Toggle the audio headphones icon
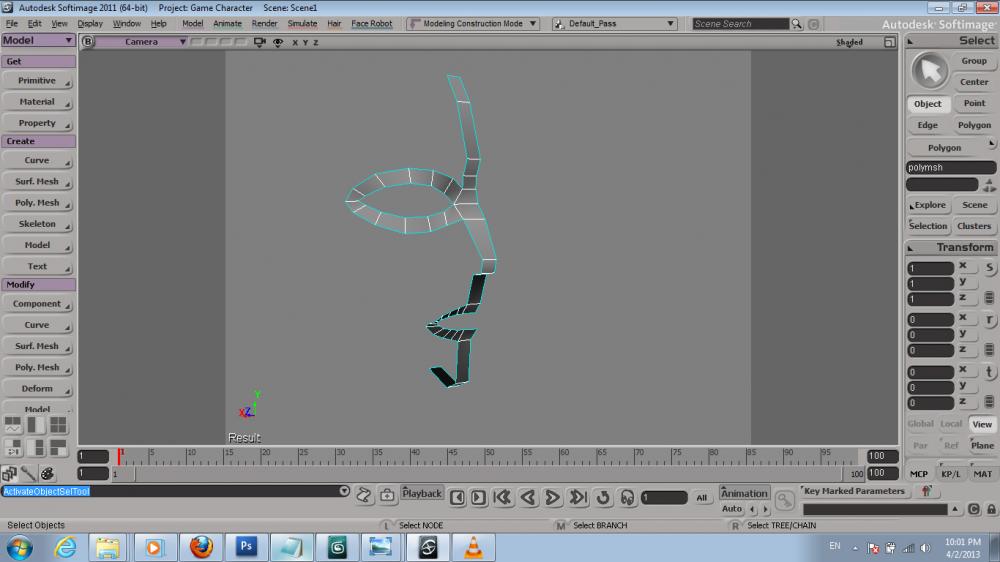1000x562 pixels. click(x=627, y=497)
